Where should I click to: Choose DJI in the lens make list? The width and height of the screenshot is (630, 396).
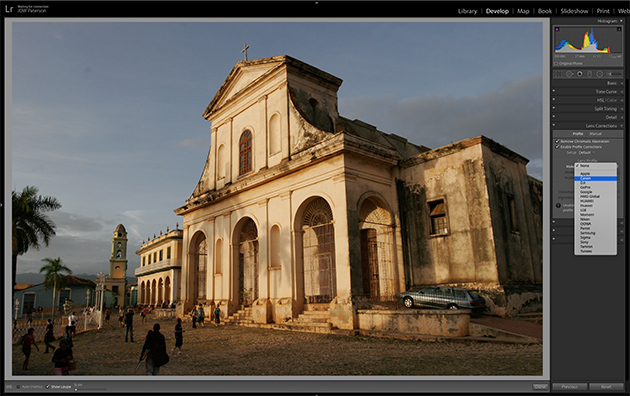[595, 183]
